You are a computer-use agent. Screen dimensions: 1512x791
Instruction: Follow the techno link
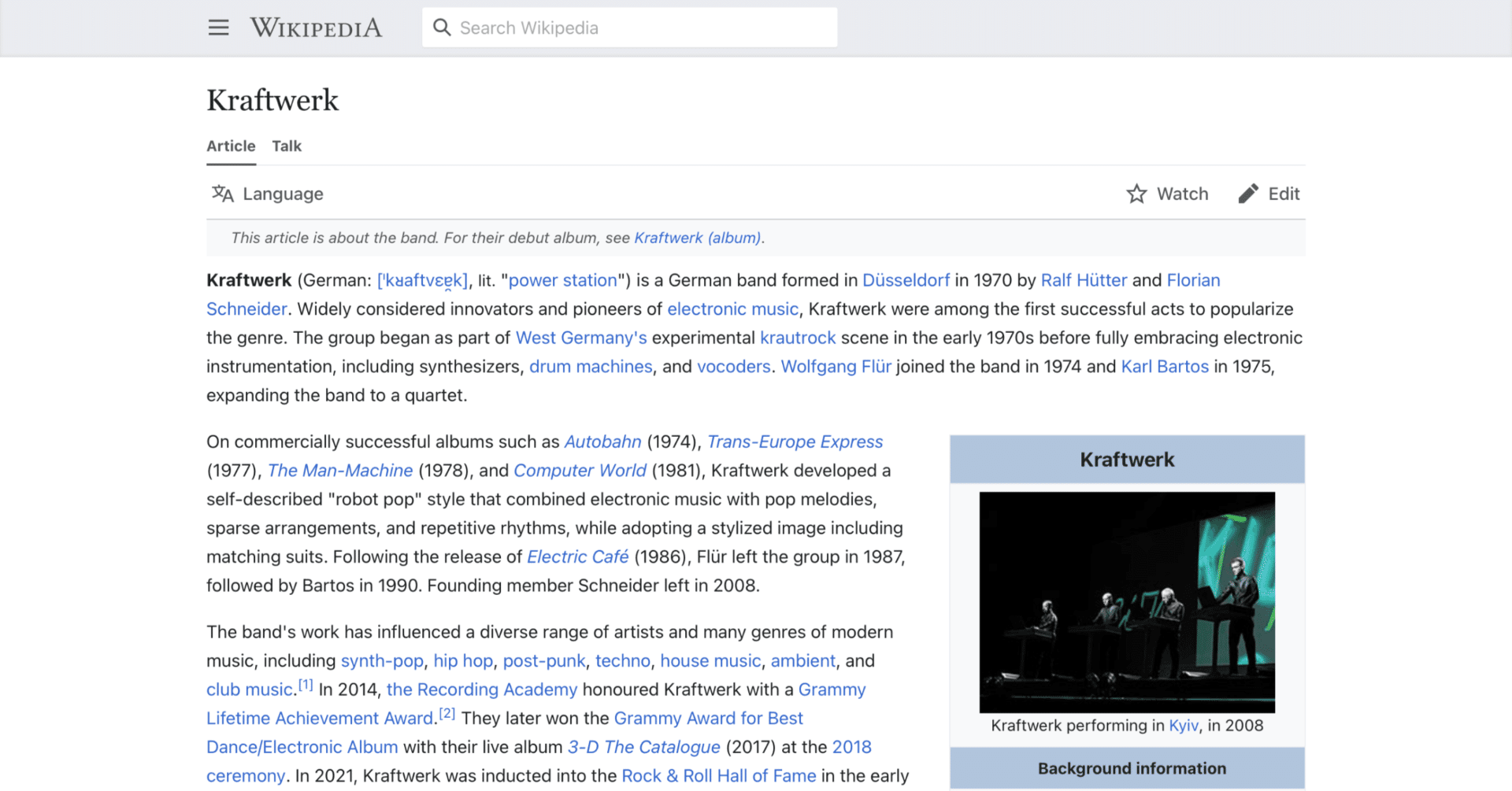[x=623, y=661]
